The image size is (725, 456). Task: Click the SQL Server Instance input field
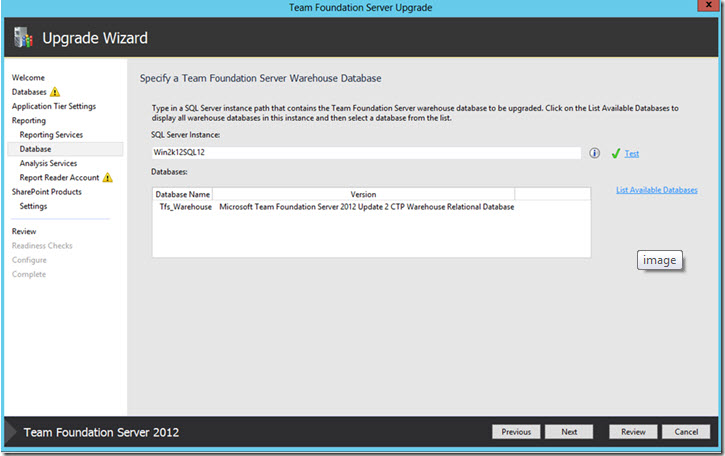366,153
